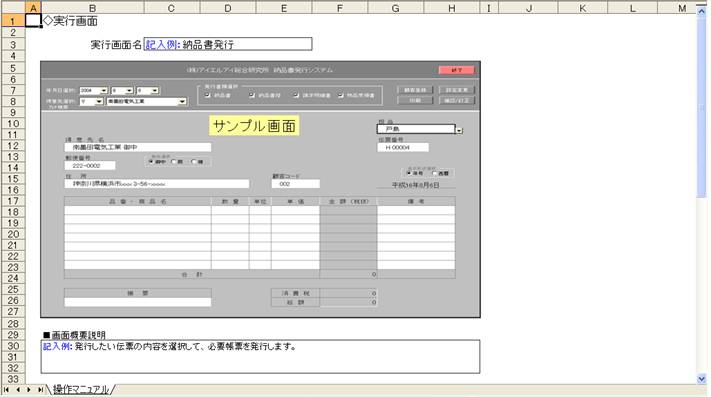
Task: Click the 印刷 button in sample screen
Action: pyautogui.click(x=415, y=101)
